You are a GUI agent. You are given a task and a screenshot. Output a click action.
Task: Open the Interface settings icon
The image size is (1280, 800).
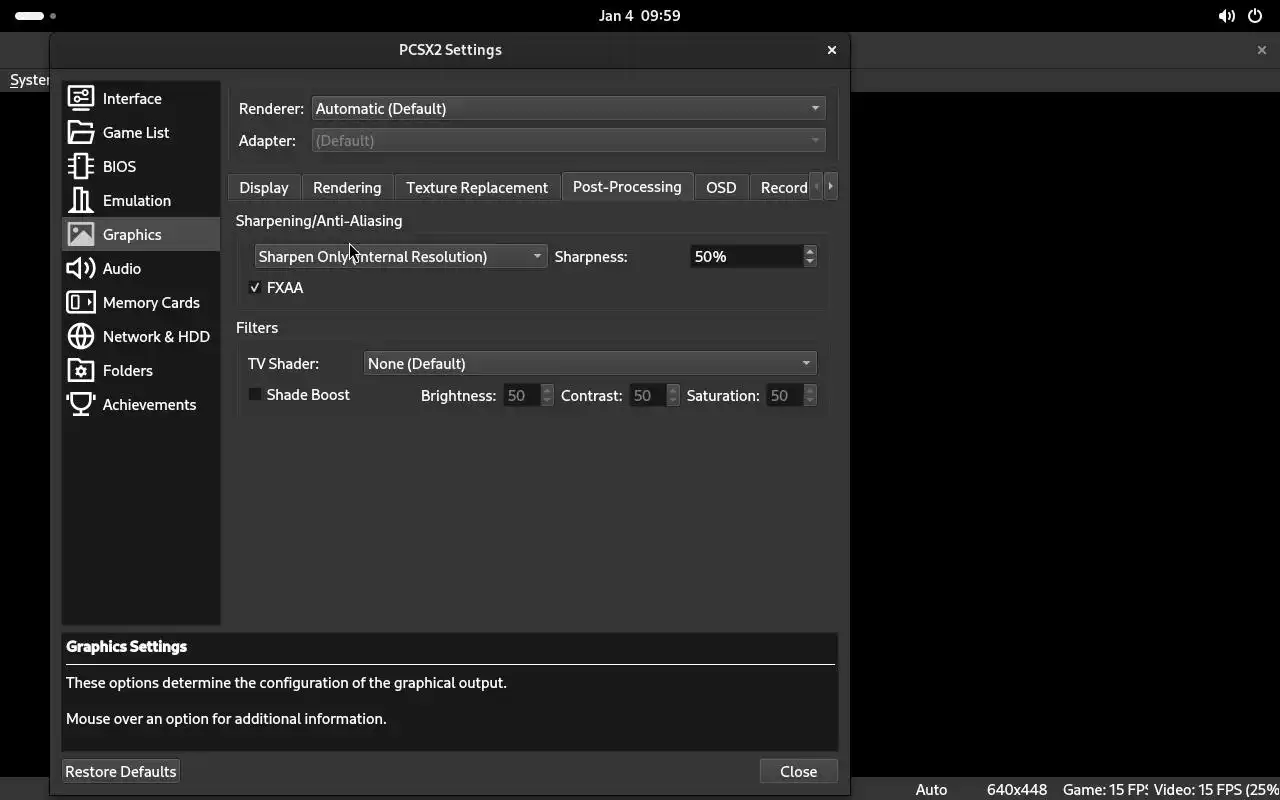pos(81,98)
